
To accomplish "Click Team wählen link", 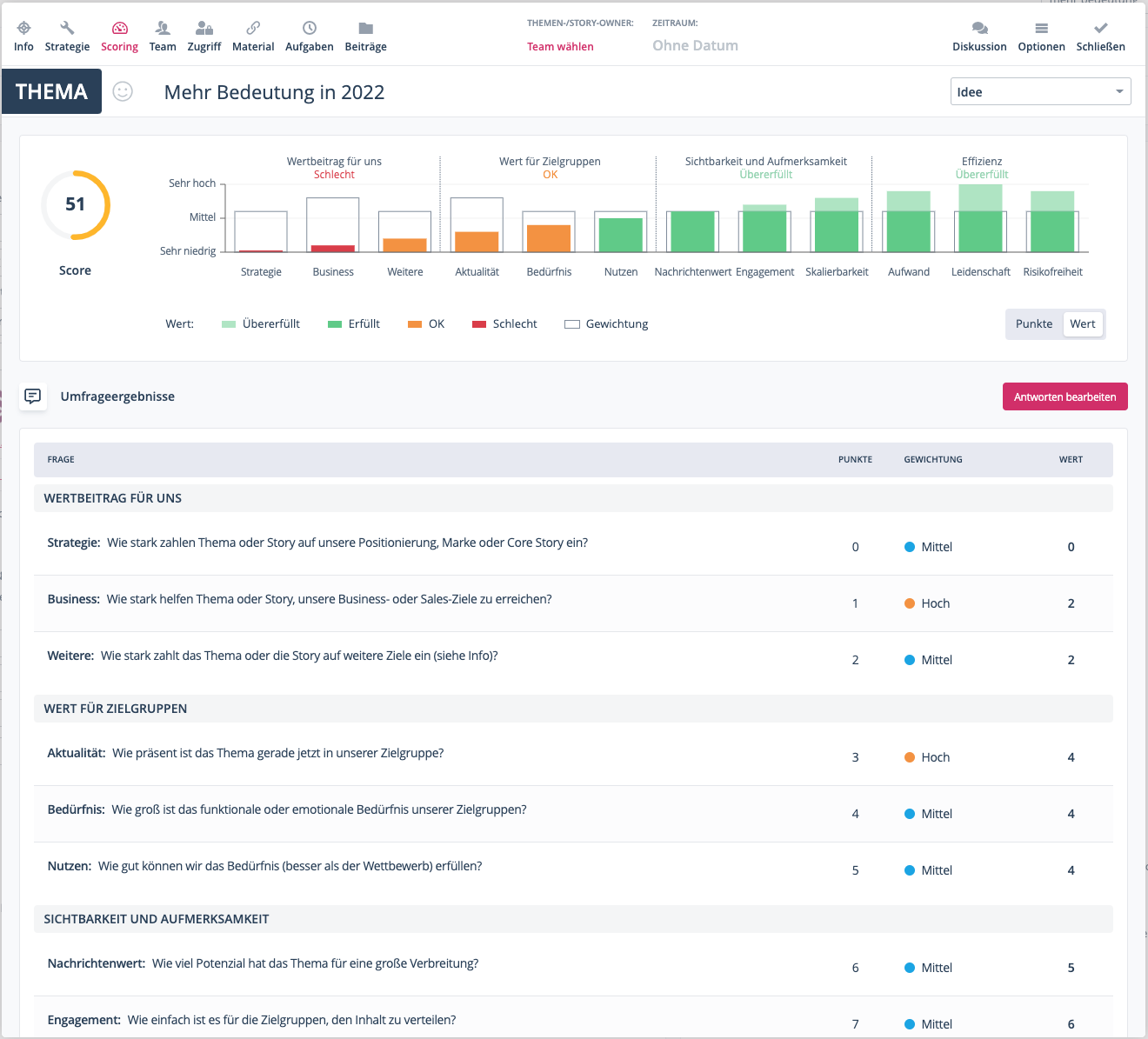I will [x=560, y=47].
